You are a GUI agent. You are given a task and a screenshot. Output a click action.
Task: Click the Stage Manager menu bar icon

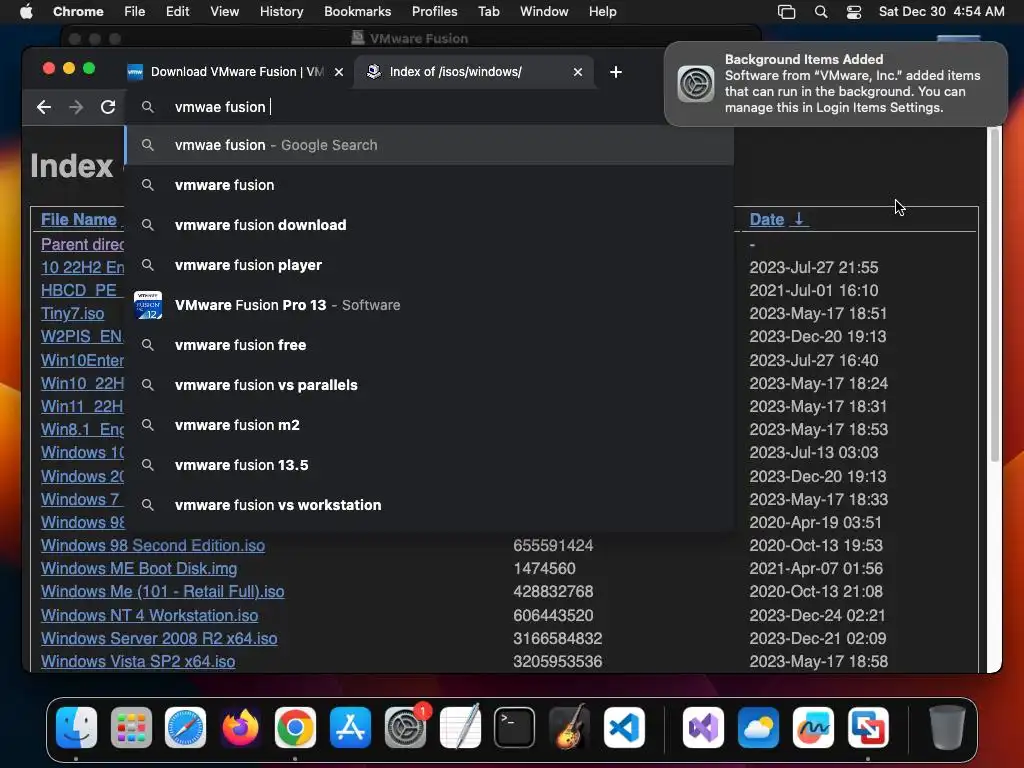[x=786, y=12]
